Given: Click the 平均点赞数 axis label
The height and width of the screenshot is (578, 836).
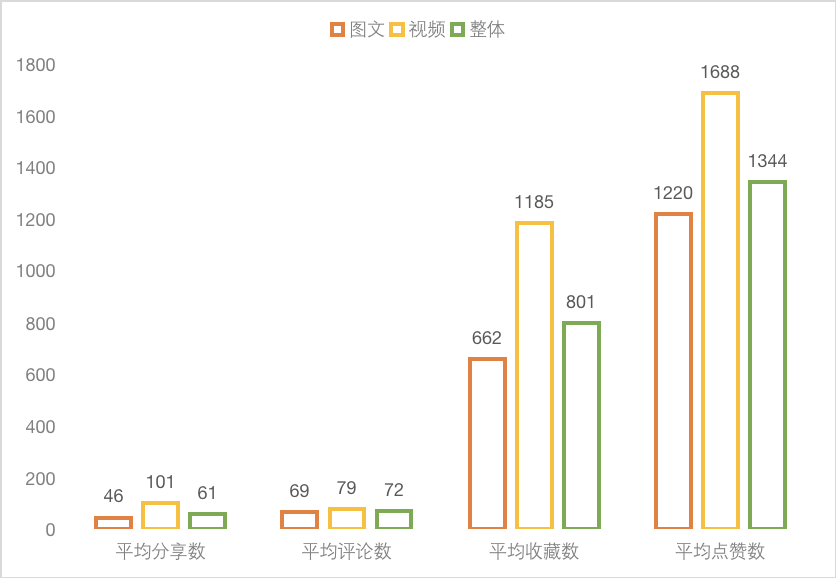Looking at the screenshot, I should tap(720, 551).
